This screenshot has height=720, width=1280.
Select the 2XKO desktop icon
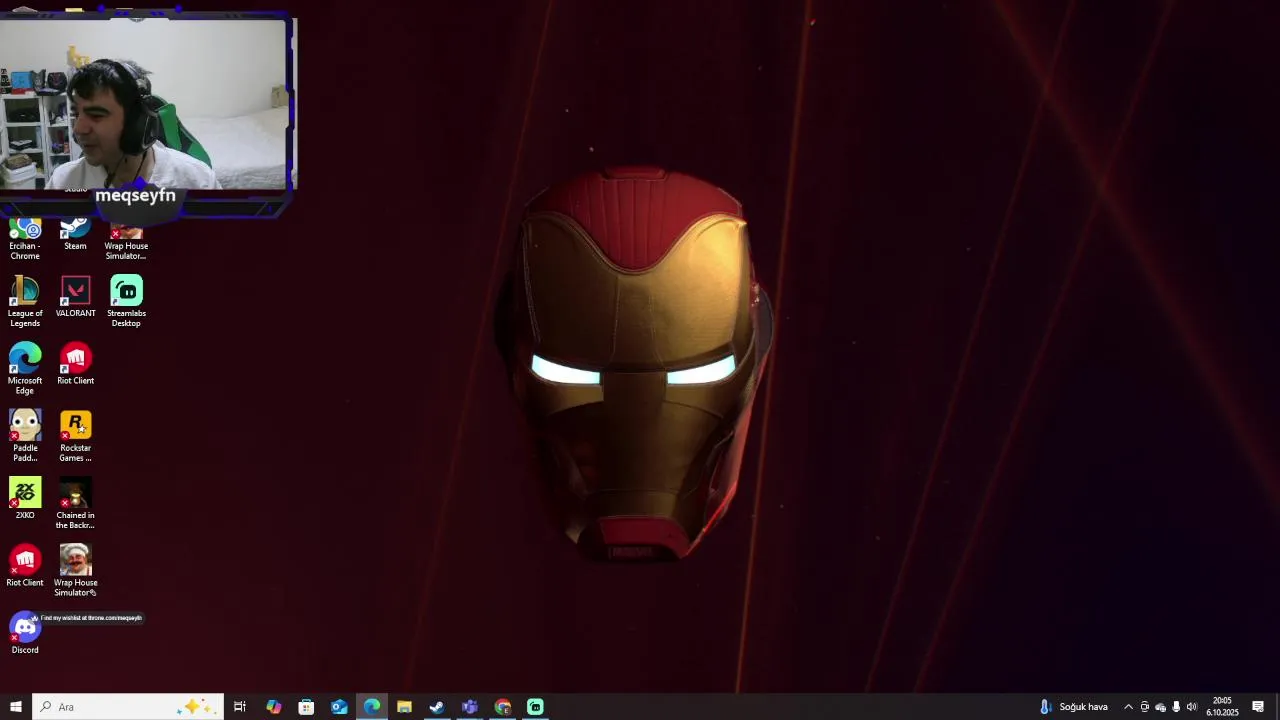click(x=25, y=499)
